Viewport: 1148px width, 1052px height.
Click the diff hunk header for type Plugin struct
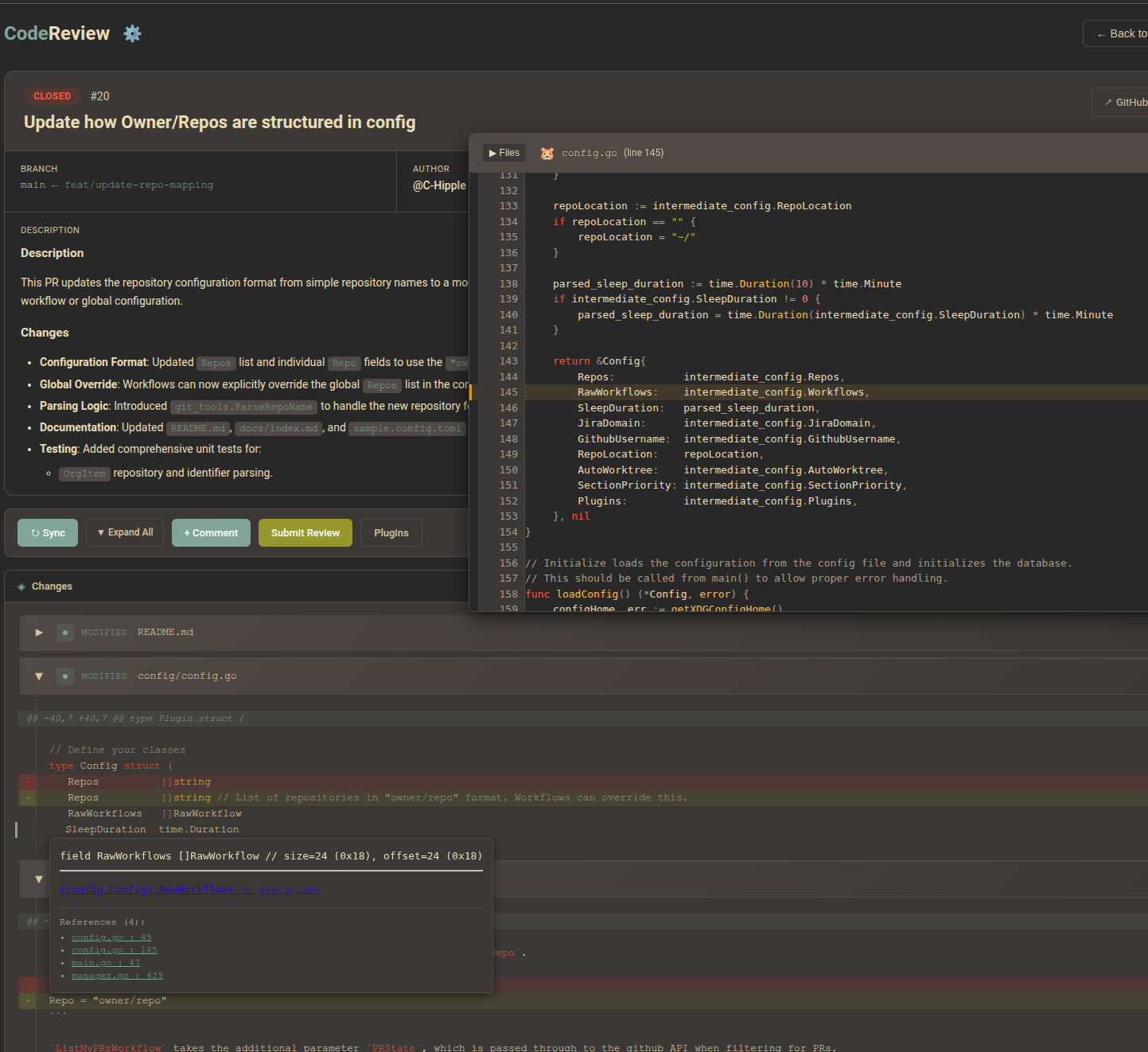tap(582, 719)
